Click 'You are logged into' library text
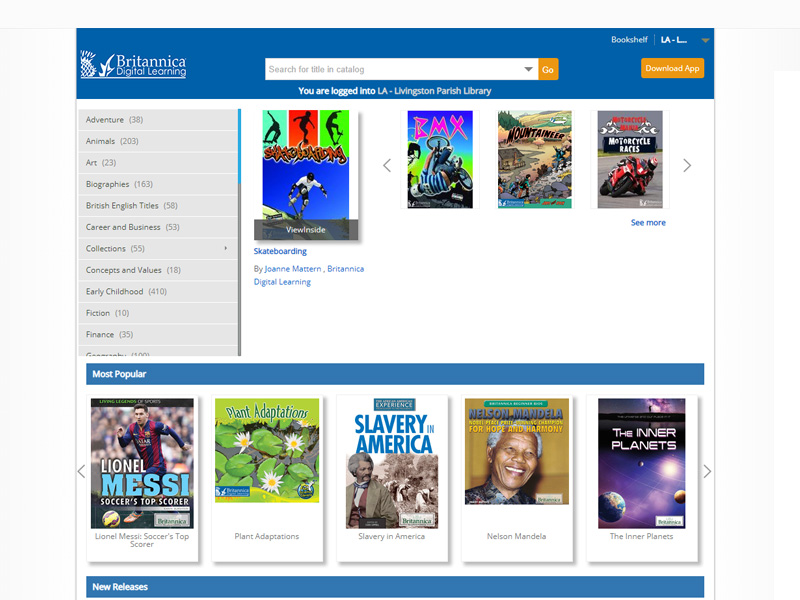Image resolution: width=800 pixels, height=600 pixels. [x=394, y=91]
